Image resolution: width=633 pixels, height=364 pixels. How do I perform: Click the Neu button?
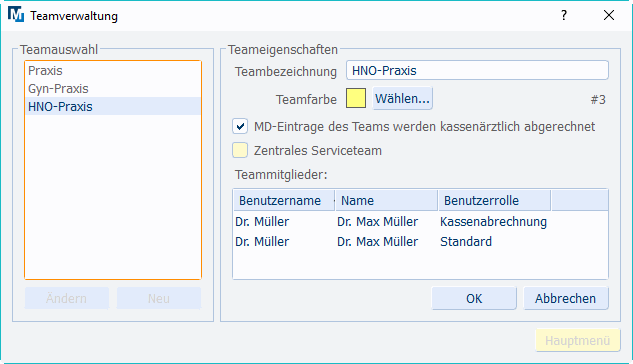[x=159, y=298]
